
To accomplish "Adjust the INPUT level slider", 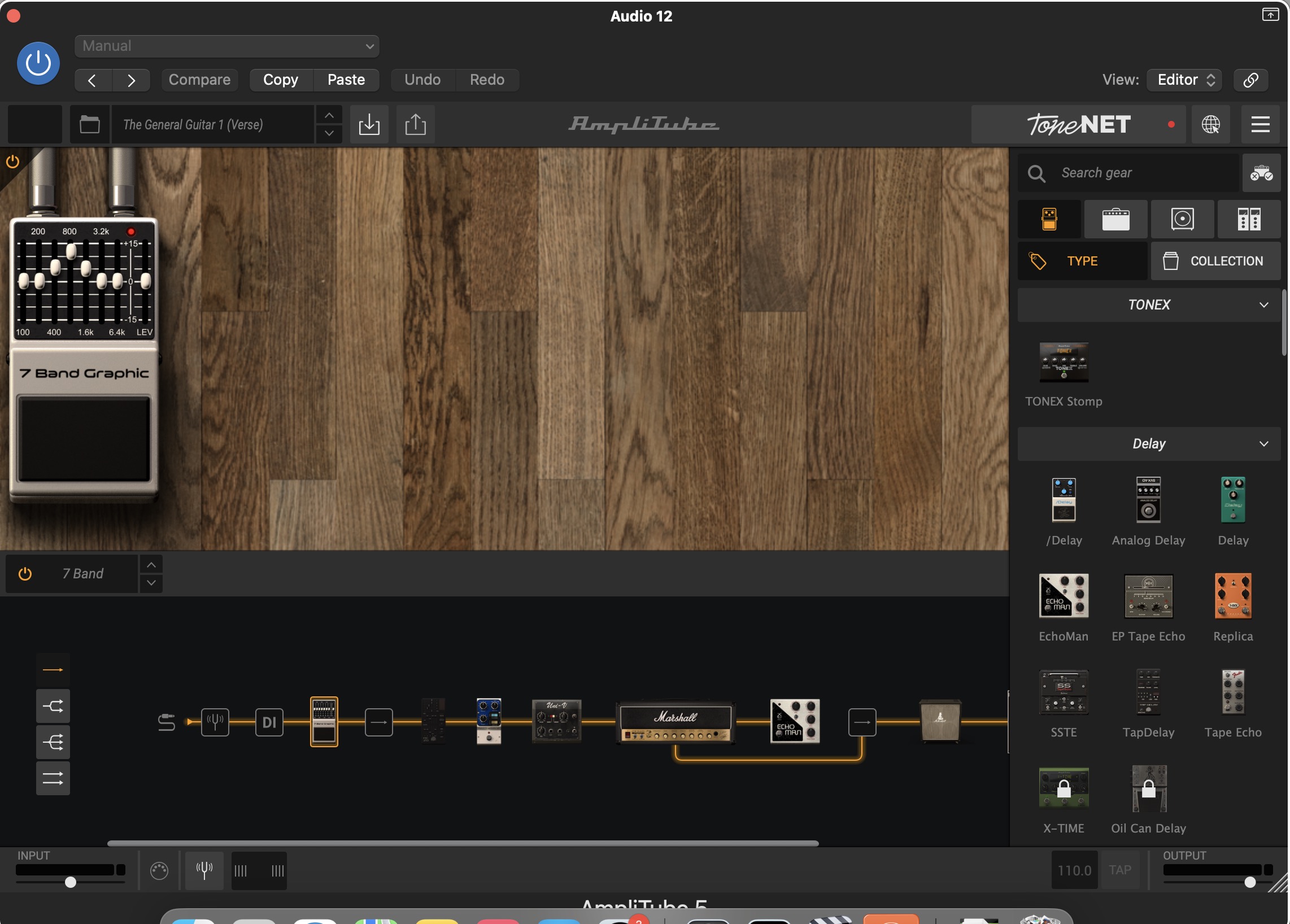I will 71,884.
